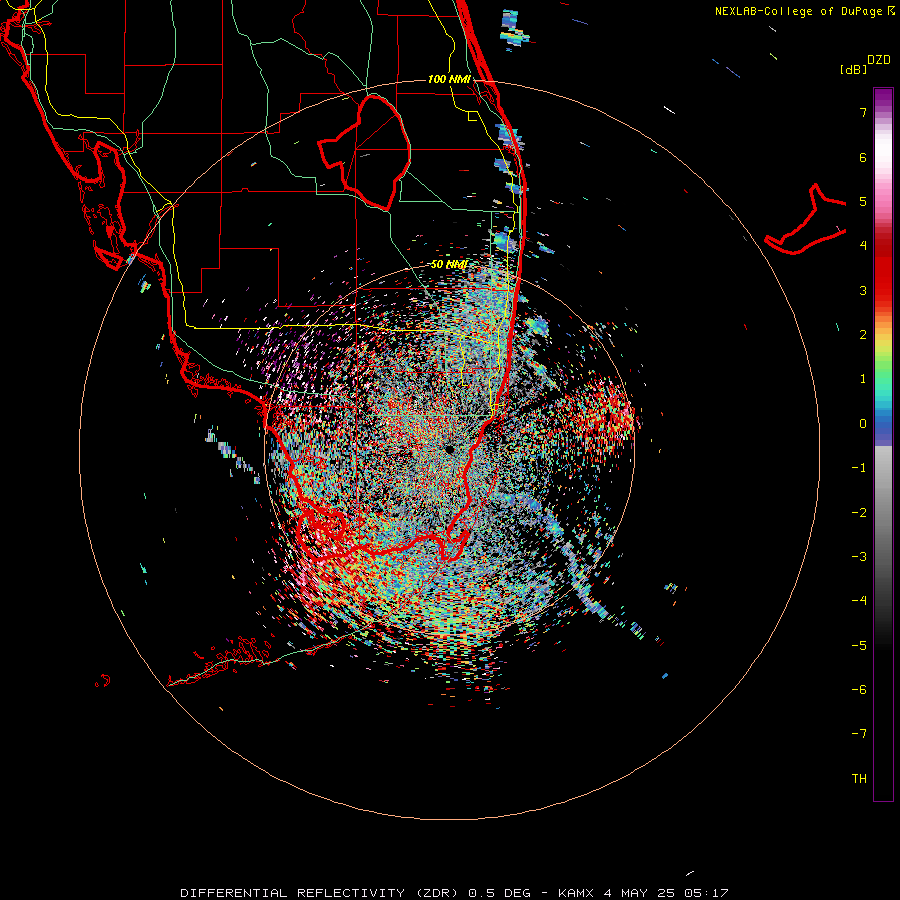Click the "KAMX" station identifier text
Image resolution: width=900 pixels, height=900 pixels.
tap(577, 893)
